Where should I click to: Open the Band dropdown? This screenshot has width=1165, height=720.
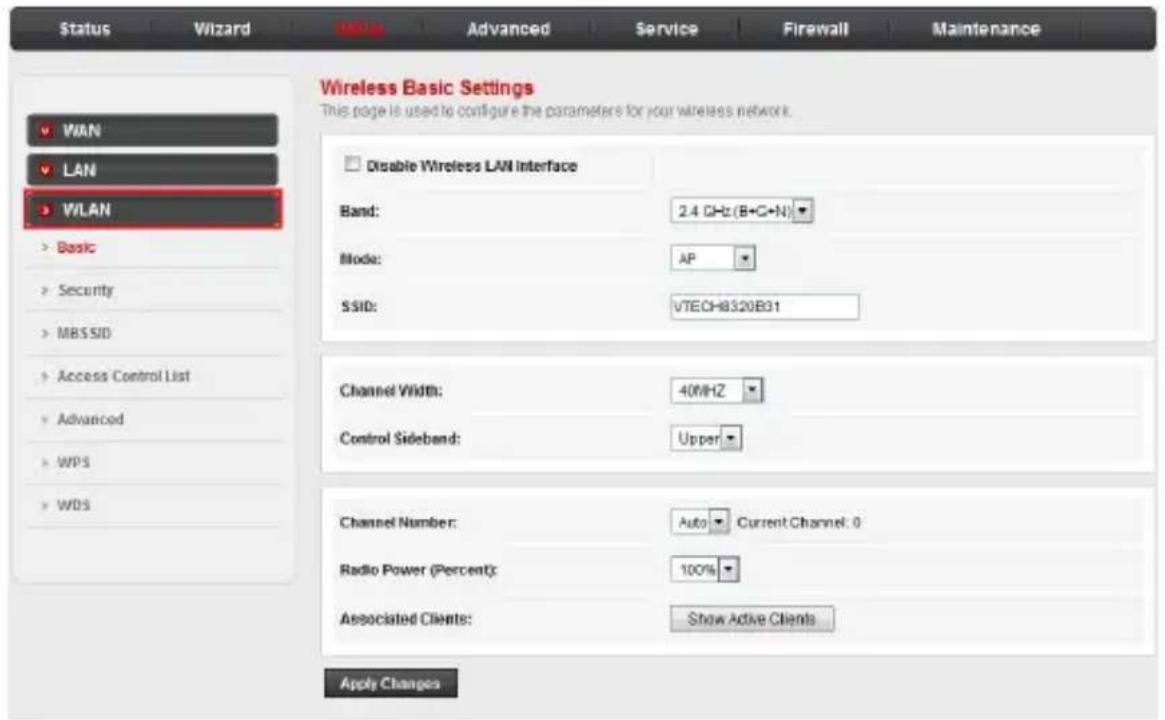pyautogui.click(x=741, y=211)
